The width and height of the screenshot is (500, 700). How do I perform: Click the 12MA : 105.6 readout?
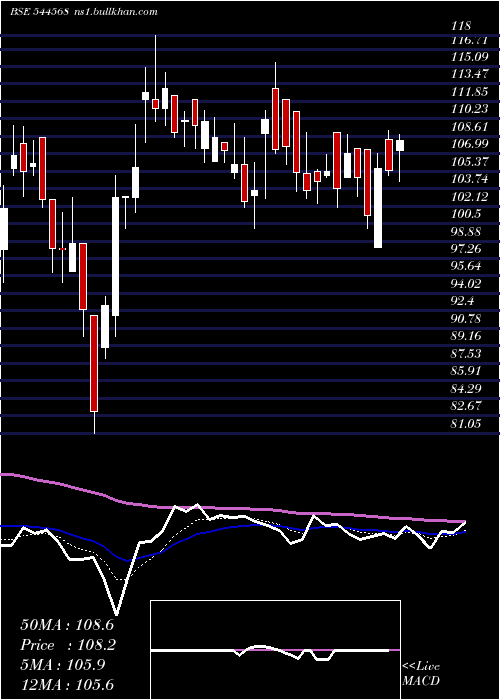click(x=67, y=684)
